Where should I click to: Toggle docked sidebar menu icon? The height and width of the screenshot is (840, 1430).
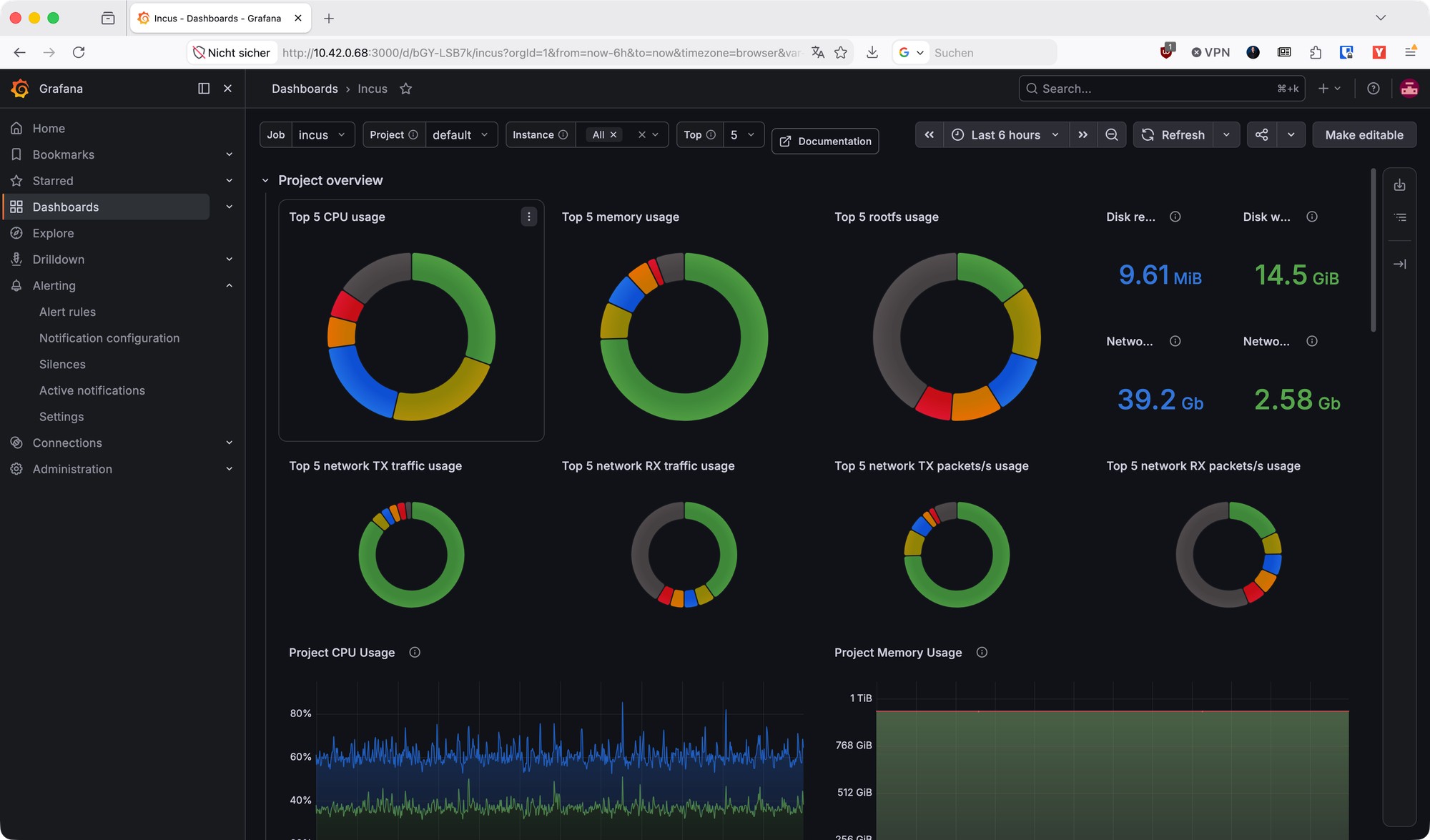204,89
